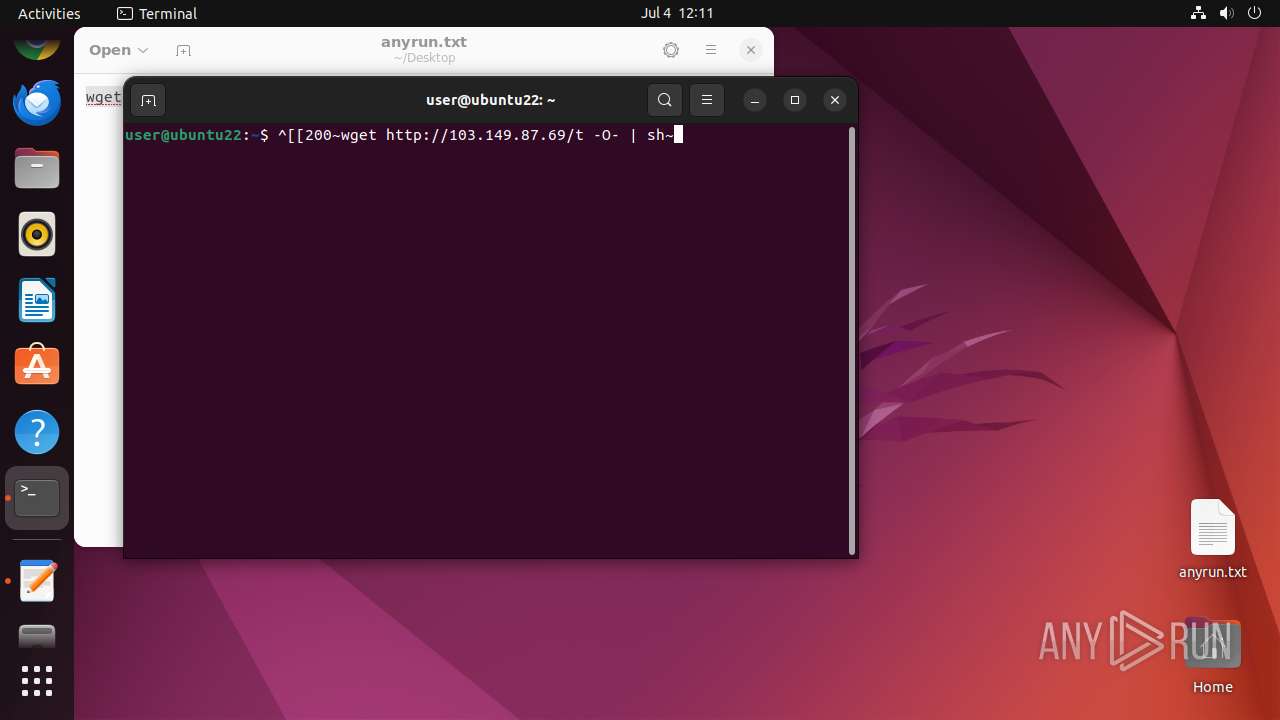The image size is (1280, 720).
Task: Click the Terminal icon in the dock
Action: pyautogui.click(x=37, y=498)
